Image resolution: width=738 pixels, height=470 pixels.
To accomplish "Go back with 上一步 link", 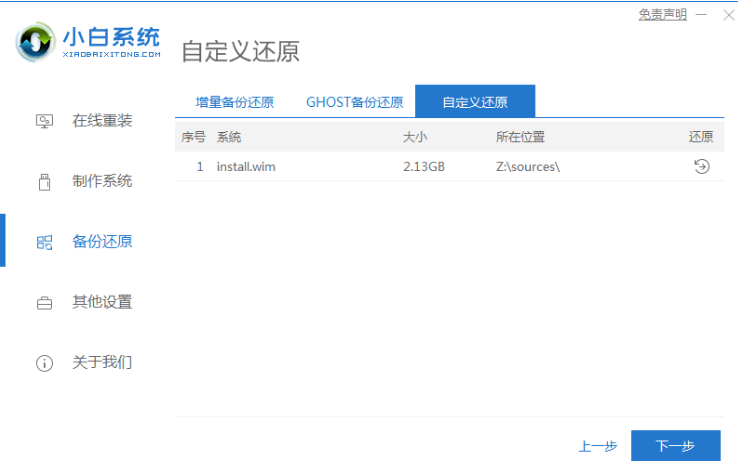I will pos(597,446).
